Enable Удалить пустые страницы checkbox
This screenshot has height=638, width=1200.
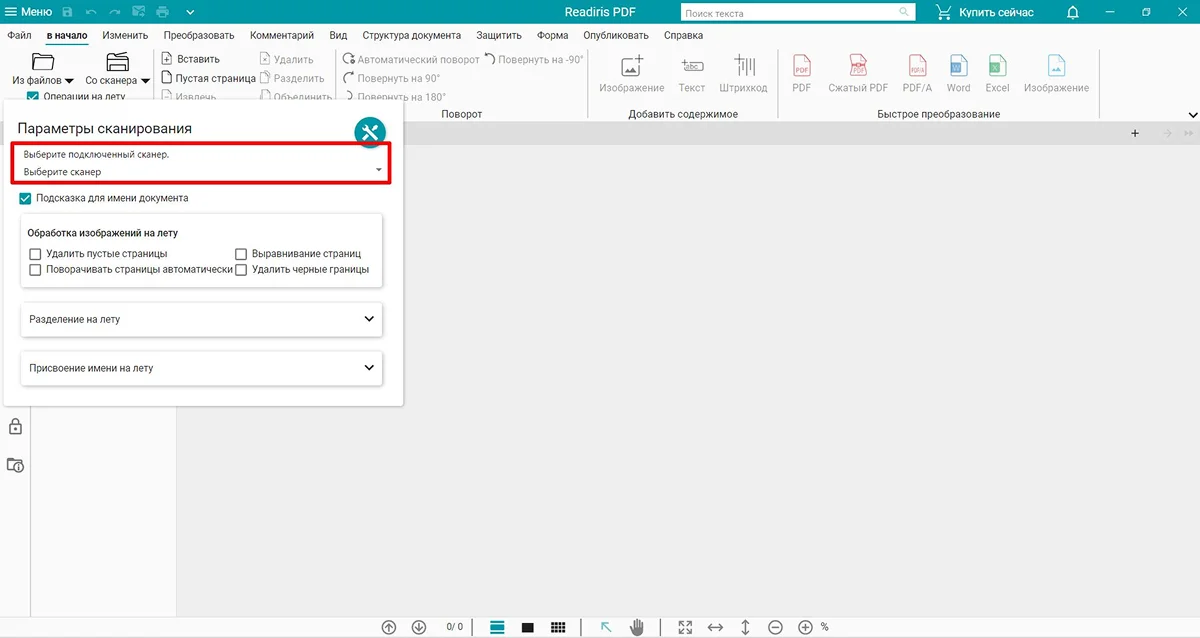coord(36,254)
